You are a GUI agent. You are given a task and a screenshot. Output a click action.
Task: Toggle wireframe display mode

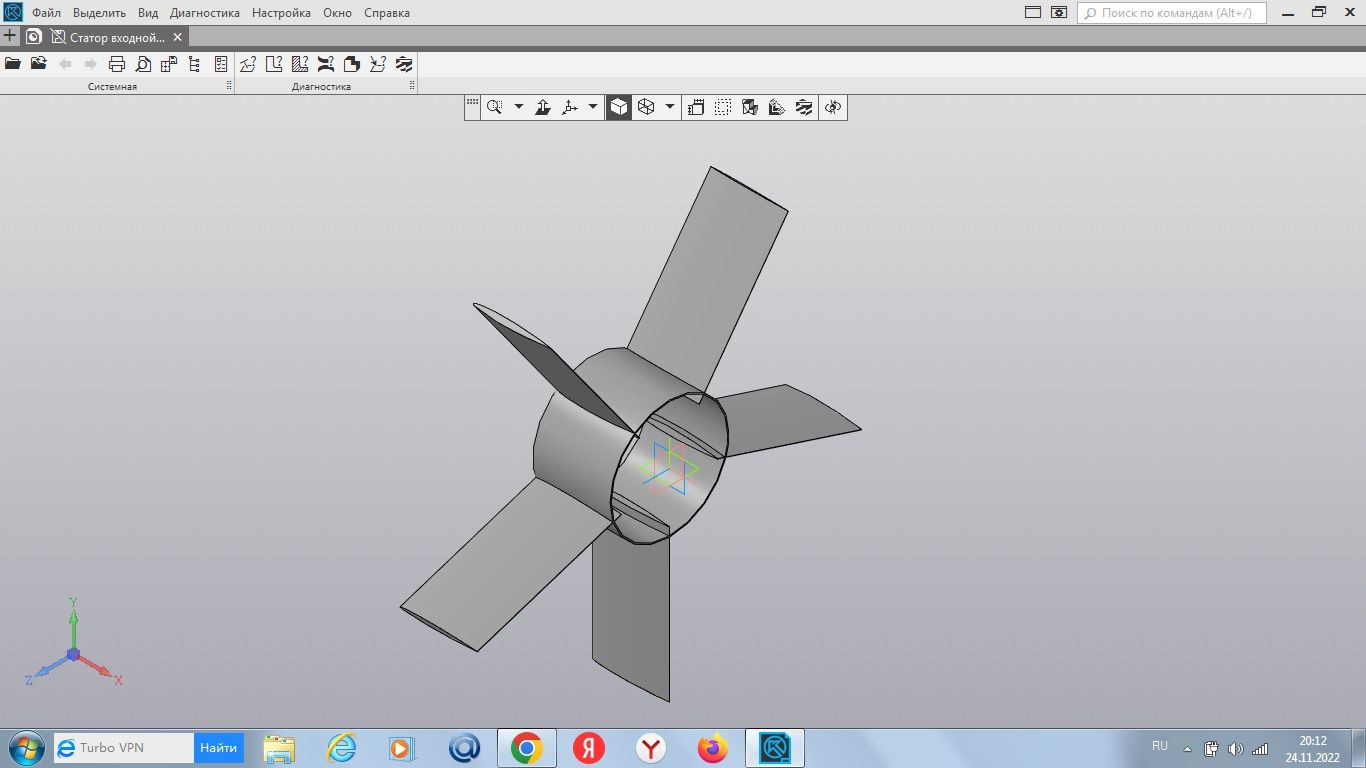tap(646, 107)
